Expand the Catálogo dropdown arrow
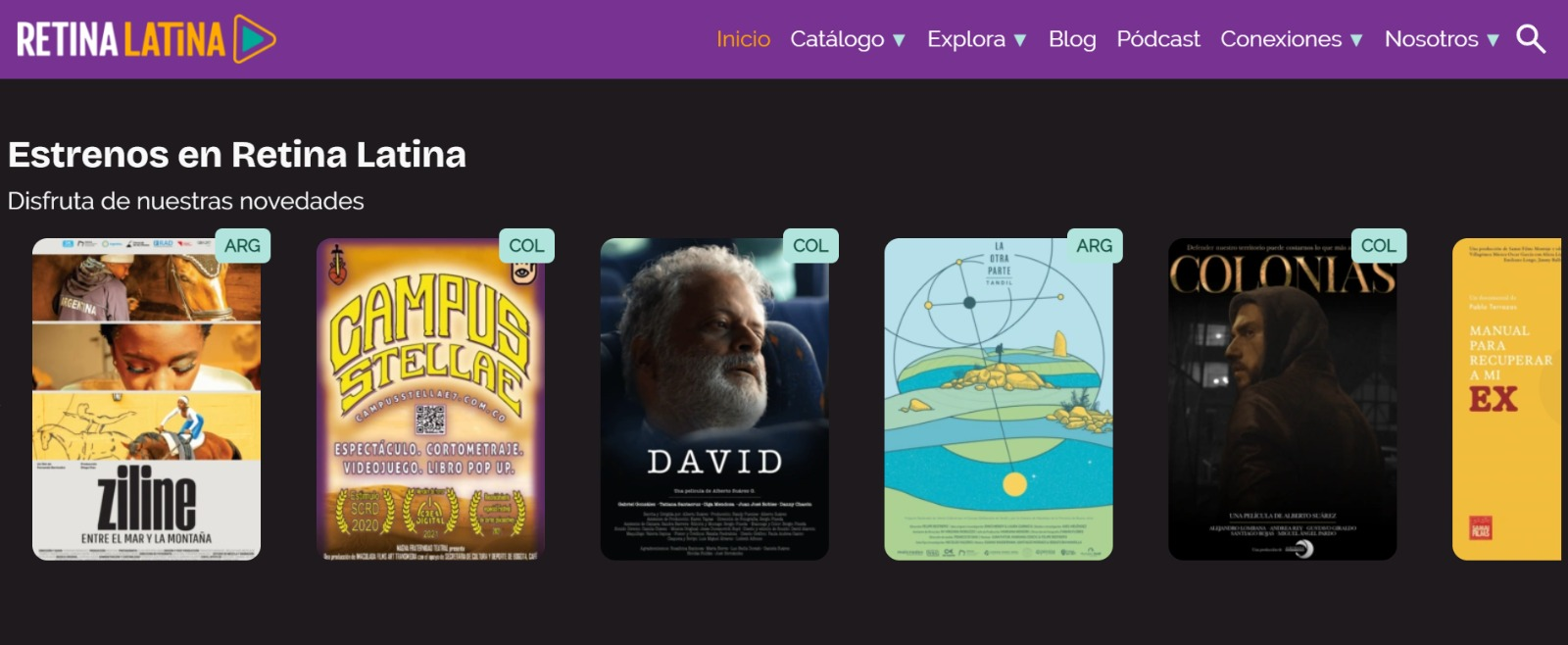Image resolution: width=1568 pixels, height=645 pixels. [x=899, y=40]
